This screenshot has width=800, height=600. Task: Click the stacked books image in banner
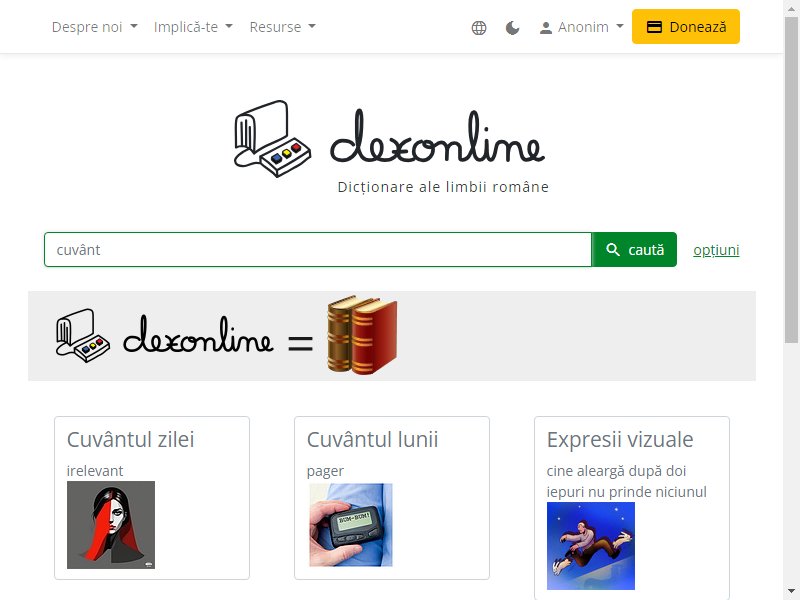[x=362, y=335]
